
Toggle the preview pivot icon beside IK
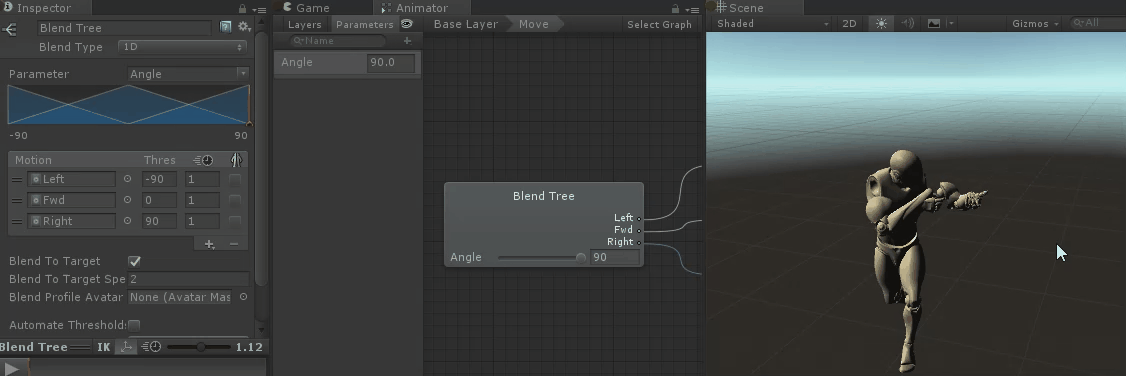click(x=126, y=347)
